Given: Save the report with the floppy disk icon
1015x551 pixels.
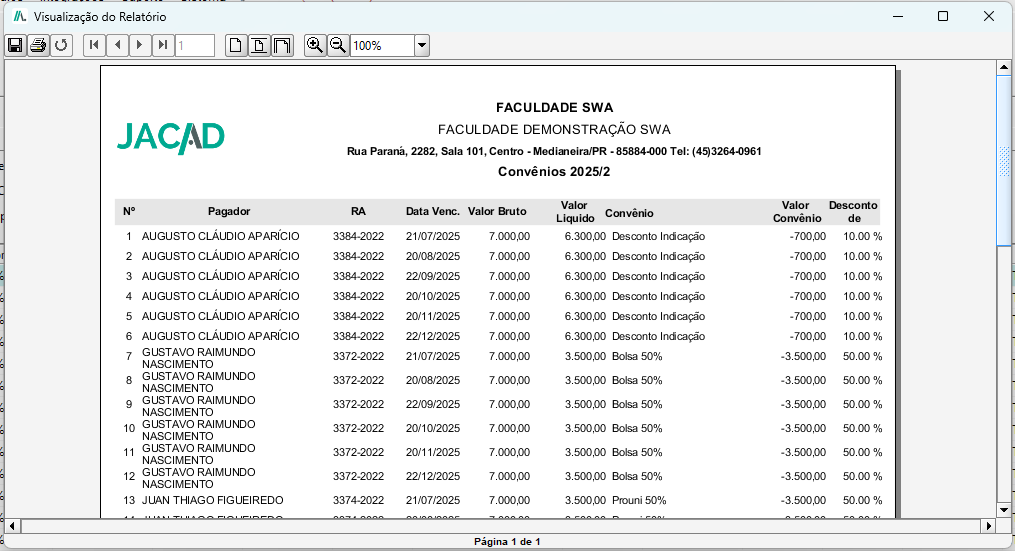Looking at the screenshot, I should pos(16,45).
